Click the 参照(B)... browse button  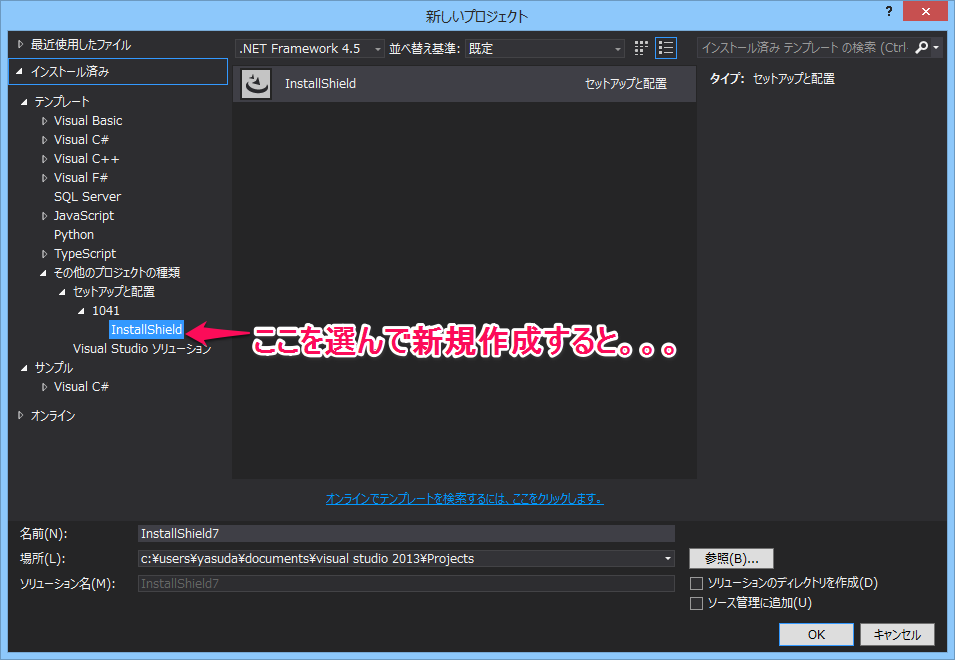(731, 558)
